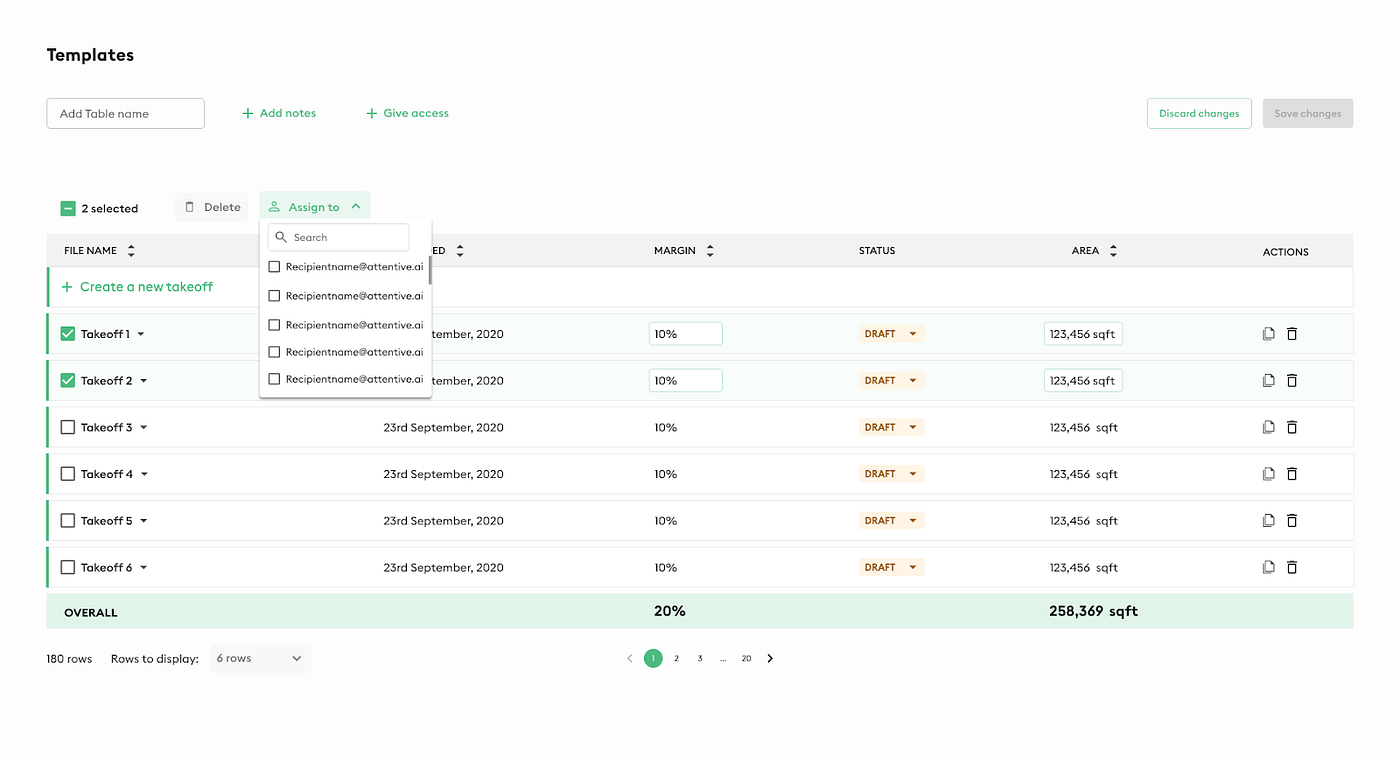Click Create a new takeoff
The width and height of the screenshot is (1400, 760).
[138, 287]
